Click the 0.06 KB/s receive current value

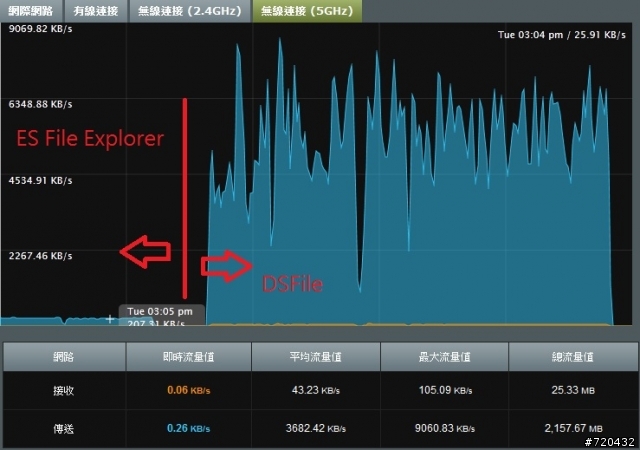pos(189,390)
